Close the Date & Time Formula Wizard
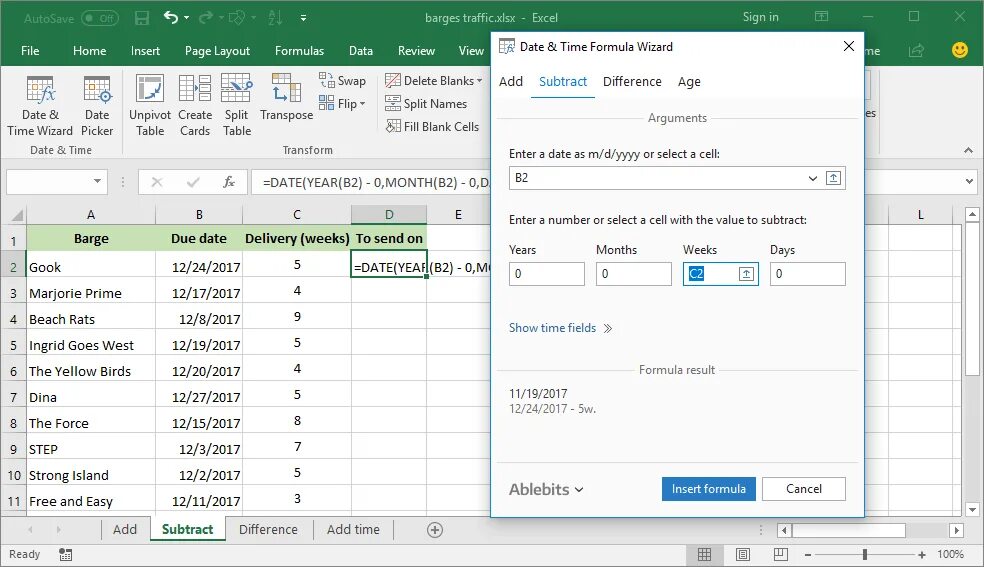984x567 pixels. [x=848, y=46]
